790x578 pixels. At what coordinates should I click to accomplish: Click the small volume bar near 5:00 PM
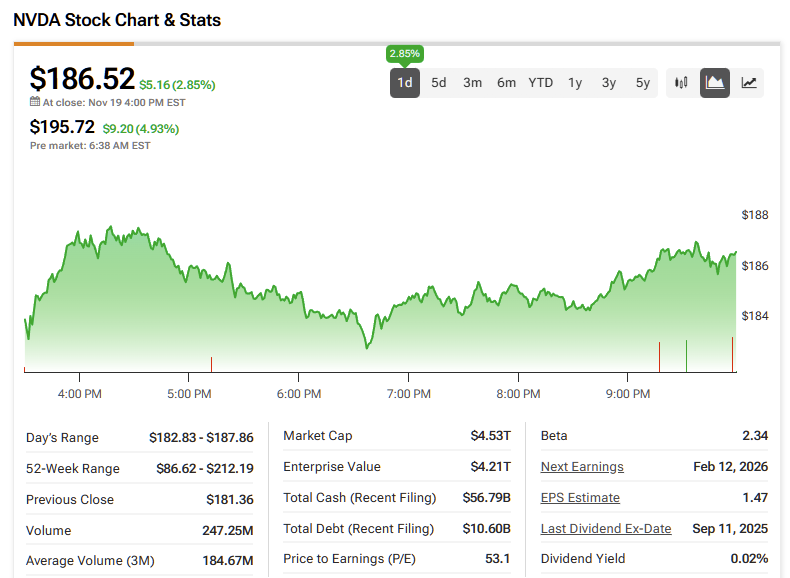(211, 365)
